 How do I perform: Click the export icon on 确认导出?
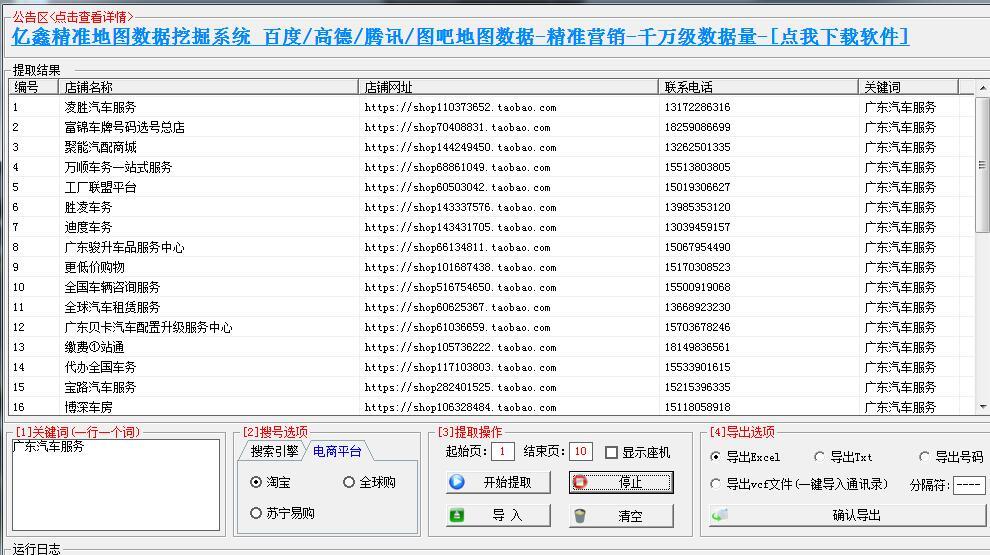720,515
